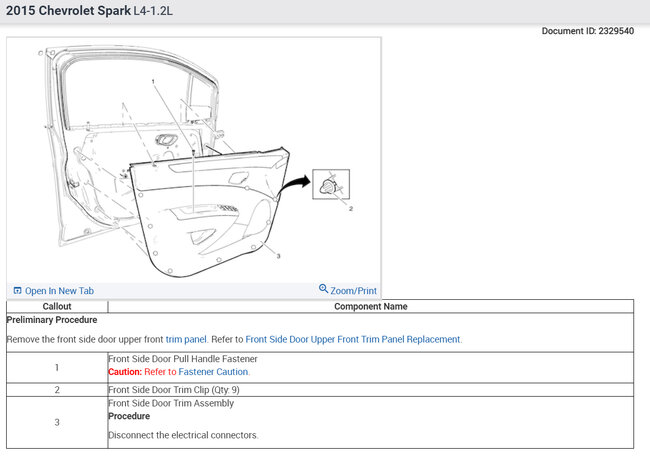
Task: Click the Open In New Tab icon
Action: pyautogui.click(x=17, y=291)
